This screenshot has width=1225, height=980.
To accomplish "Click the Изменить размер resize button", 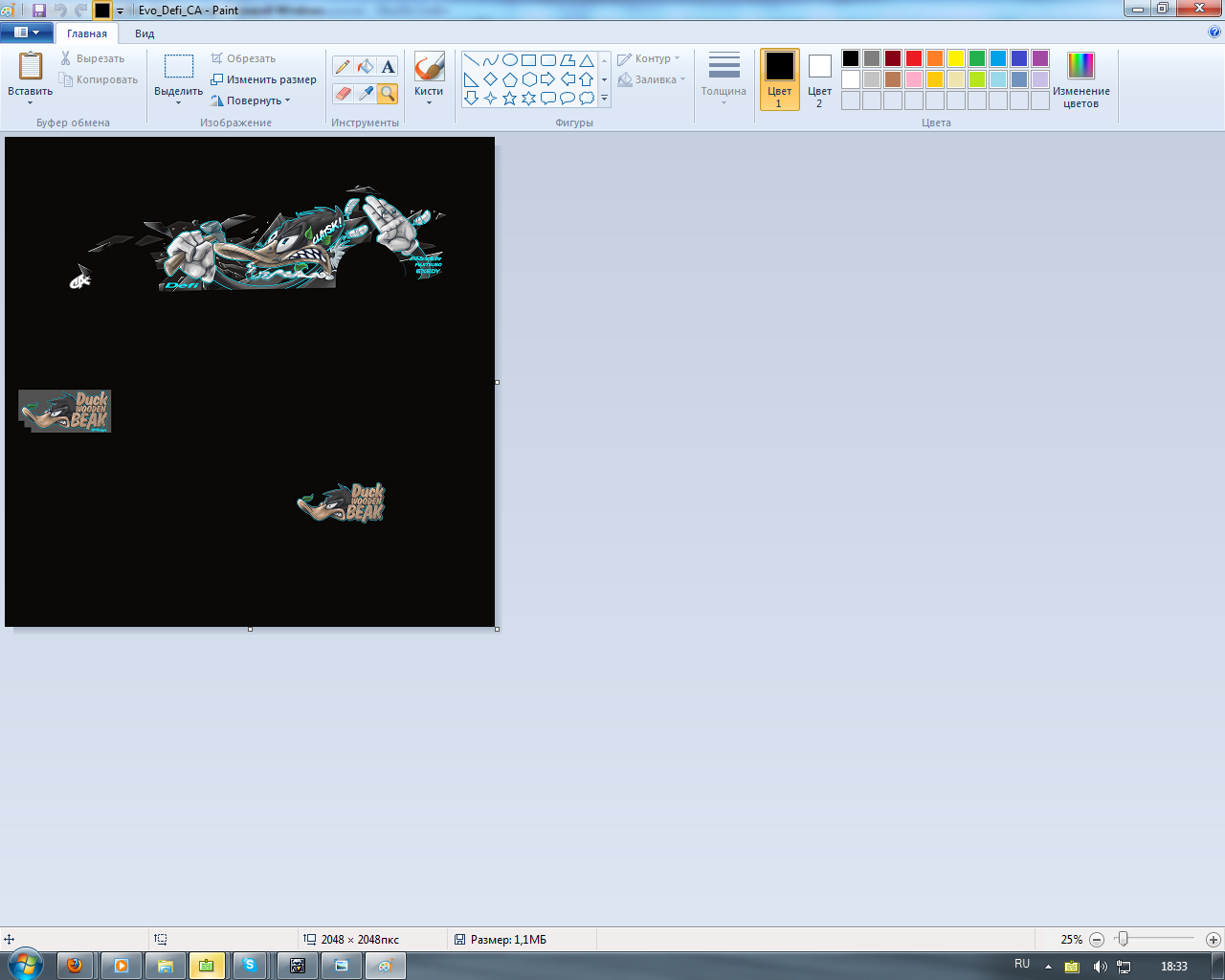I will point(263,79).
